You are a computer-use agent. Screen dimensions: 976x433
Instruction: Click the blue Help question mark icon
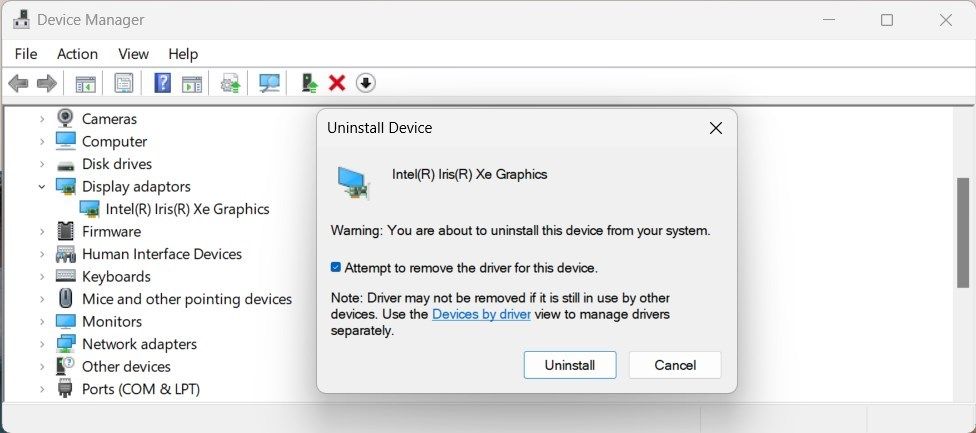162,83
